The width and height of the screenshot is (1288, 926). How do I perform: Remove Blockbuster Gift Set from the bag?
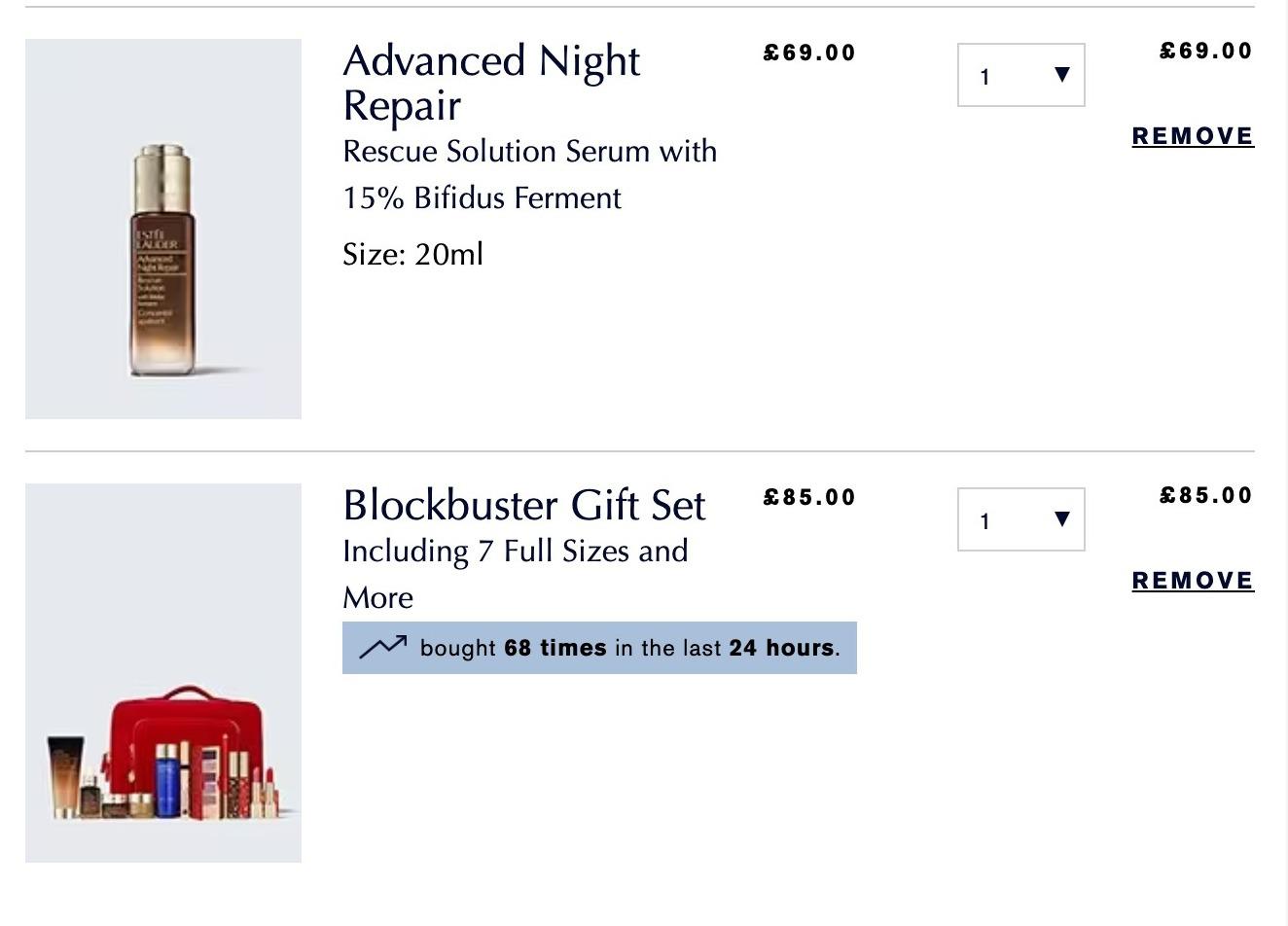click(x=1194, y=581)
